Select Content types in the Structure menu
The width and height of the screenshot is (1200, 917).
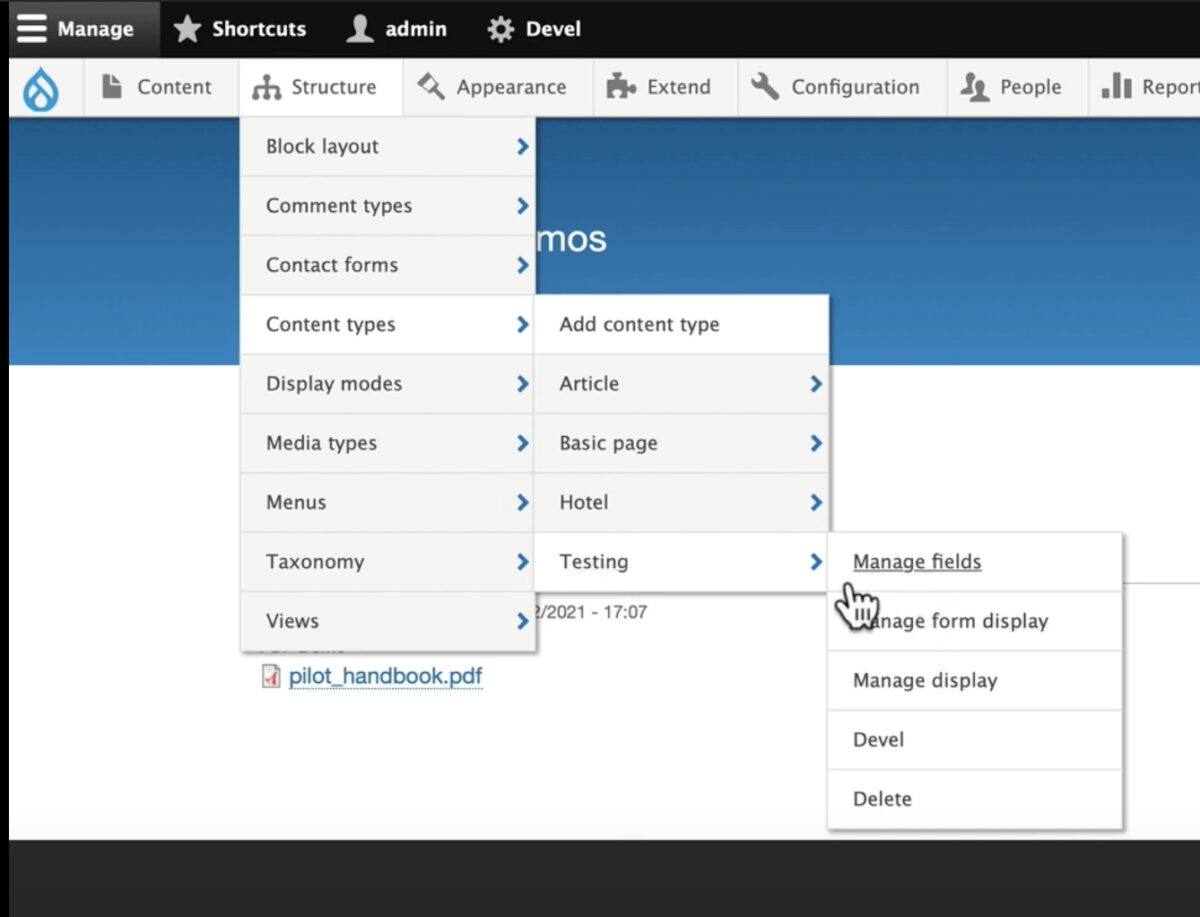[331, 324]
